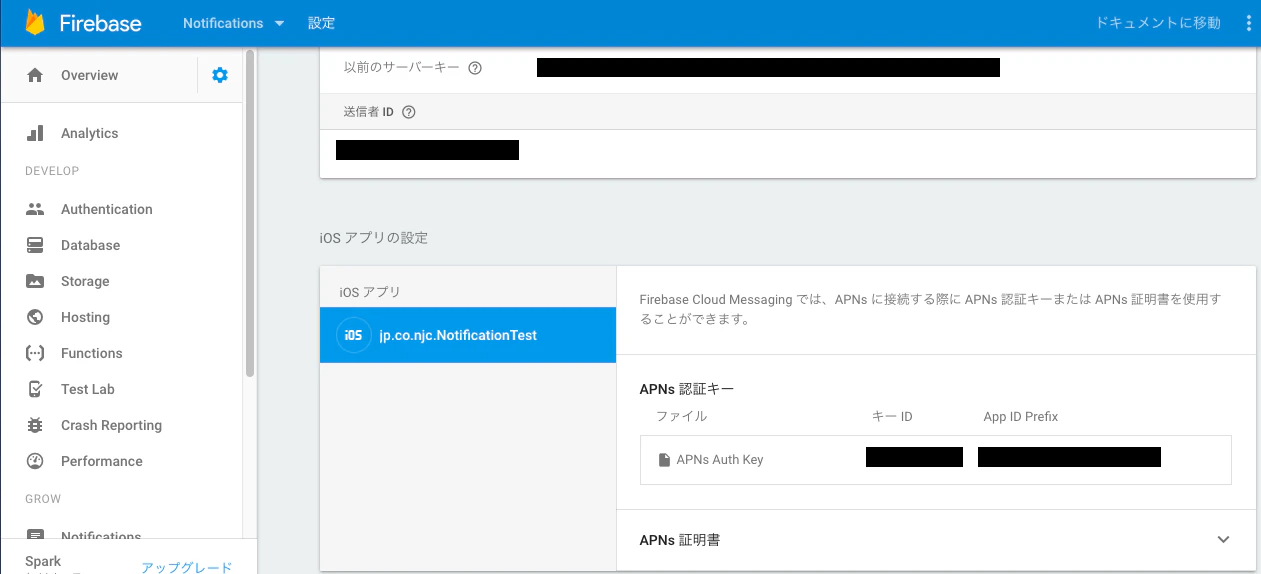Open Authentication in sidebar
The image size is (1261, 574).
(107, 209)
